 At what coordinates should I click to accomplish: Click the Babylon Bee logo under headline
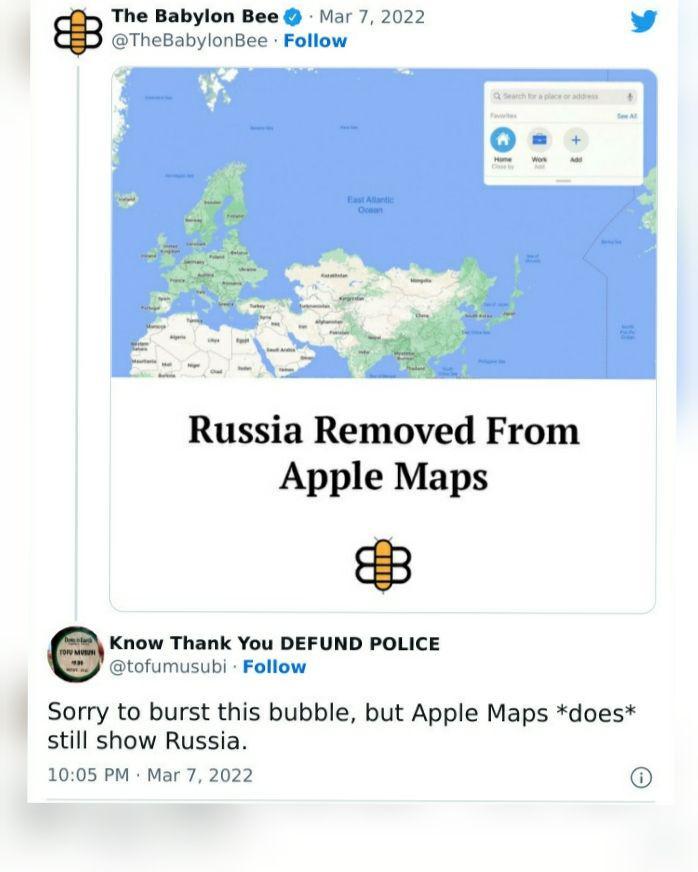(x=383, y=564)
